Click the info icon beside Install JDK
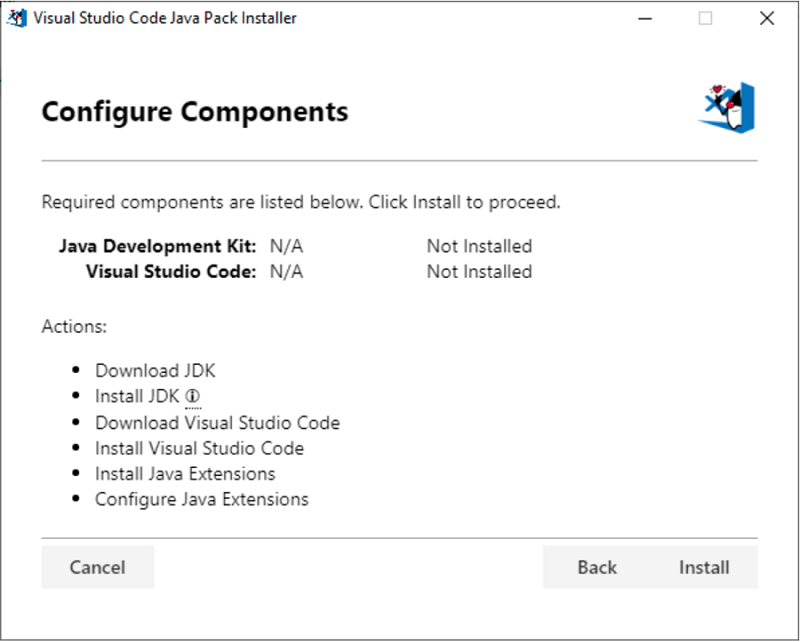The image size is (800, 642). (191, 396)
